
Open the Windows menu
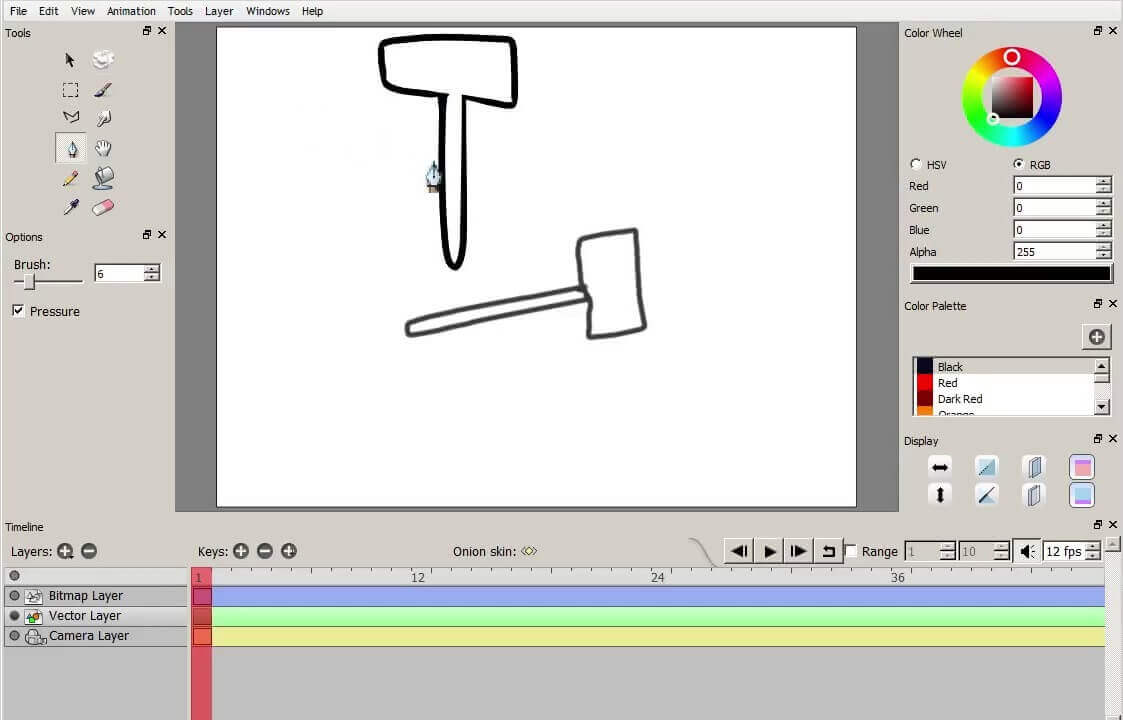point(268,11)
